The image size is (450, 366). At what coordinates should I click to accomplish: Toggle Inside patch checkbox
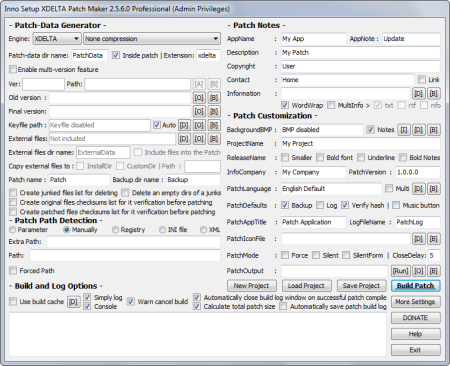116,55
